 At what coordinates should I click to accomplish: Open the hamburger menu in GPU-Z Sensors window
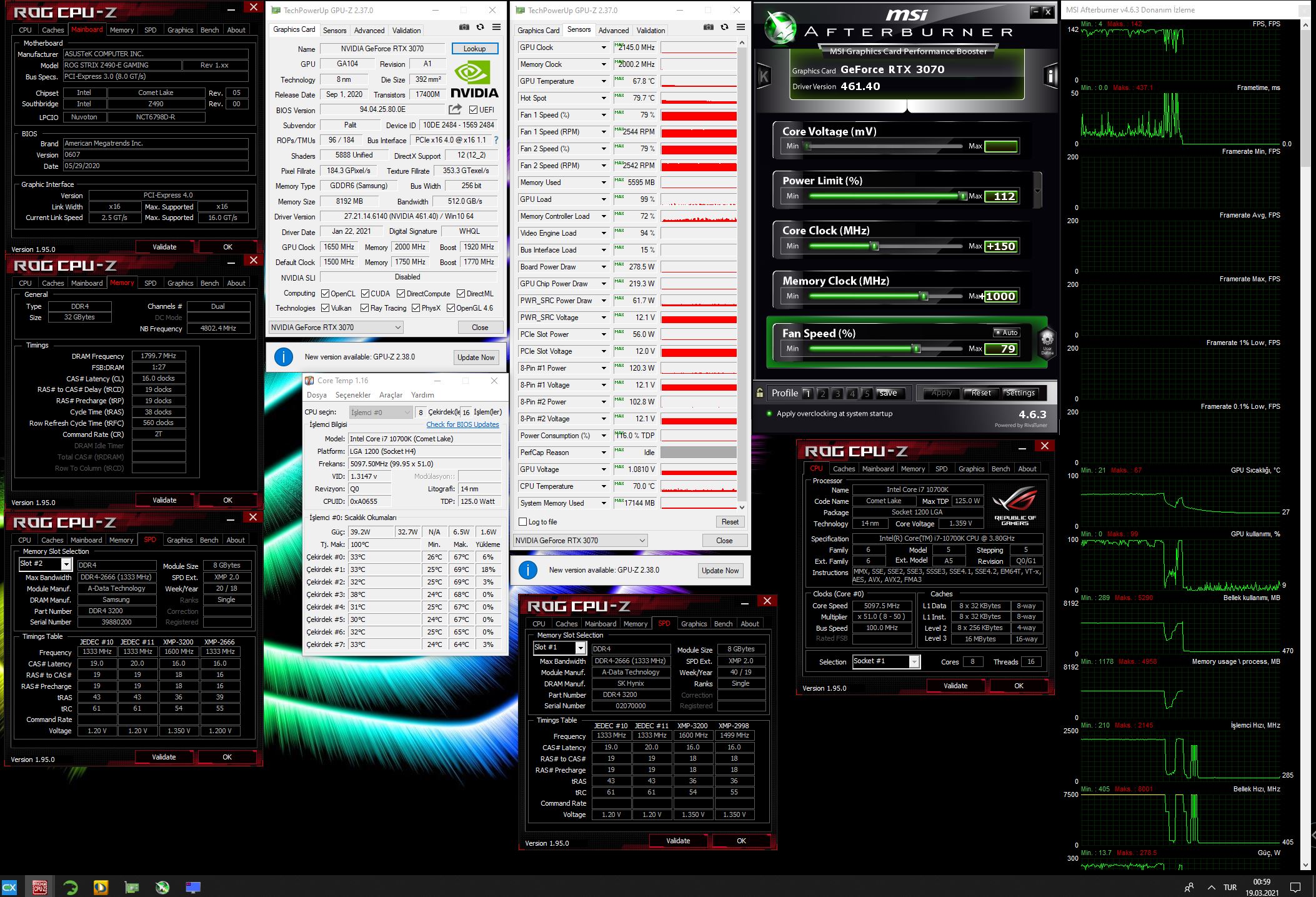(x=740, y=27)
